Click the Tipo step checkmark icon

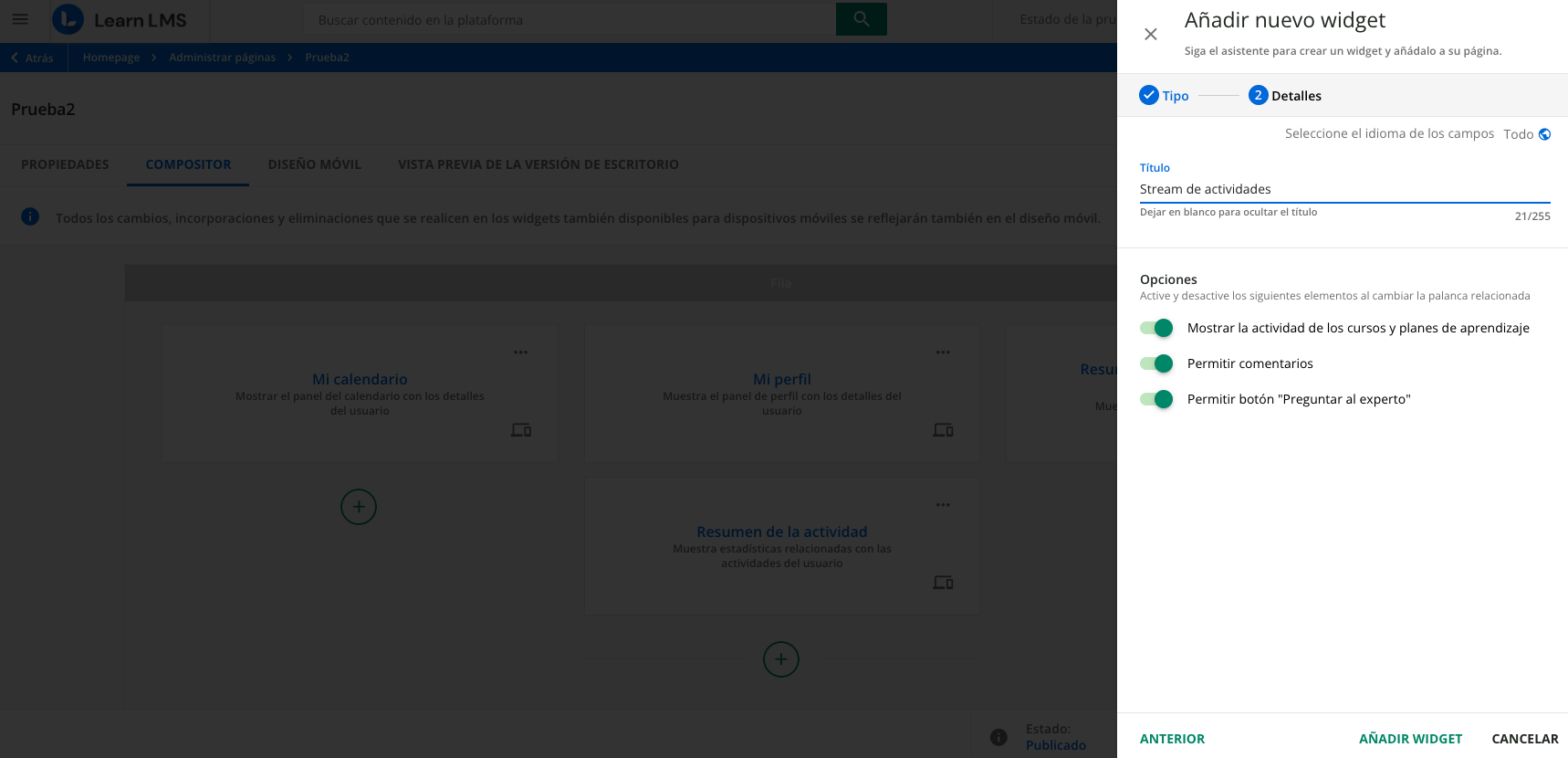pyautogui.click(x=1149, y=95)
